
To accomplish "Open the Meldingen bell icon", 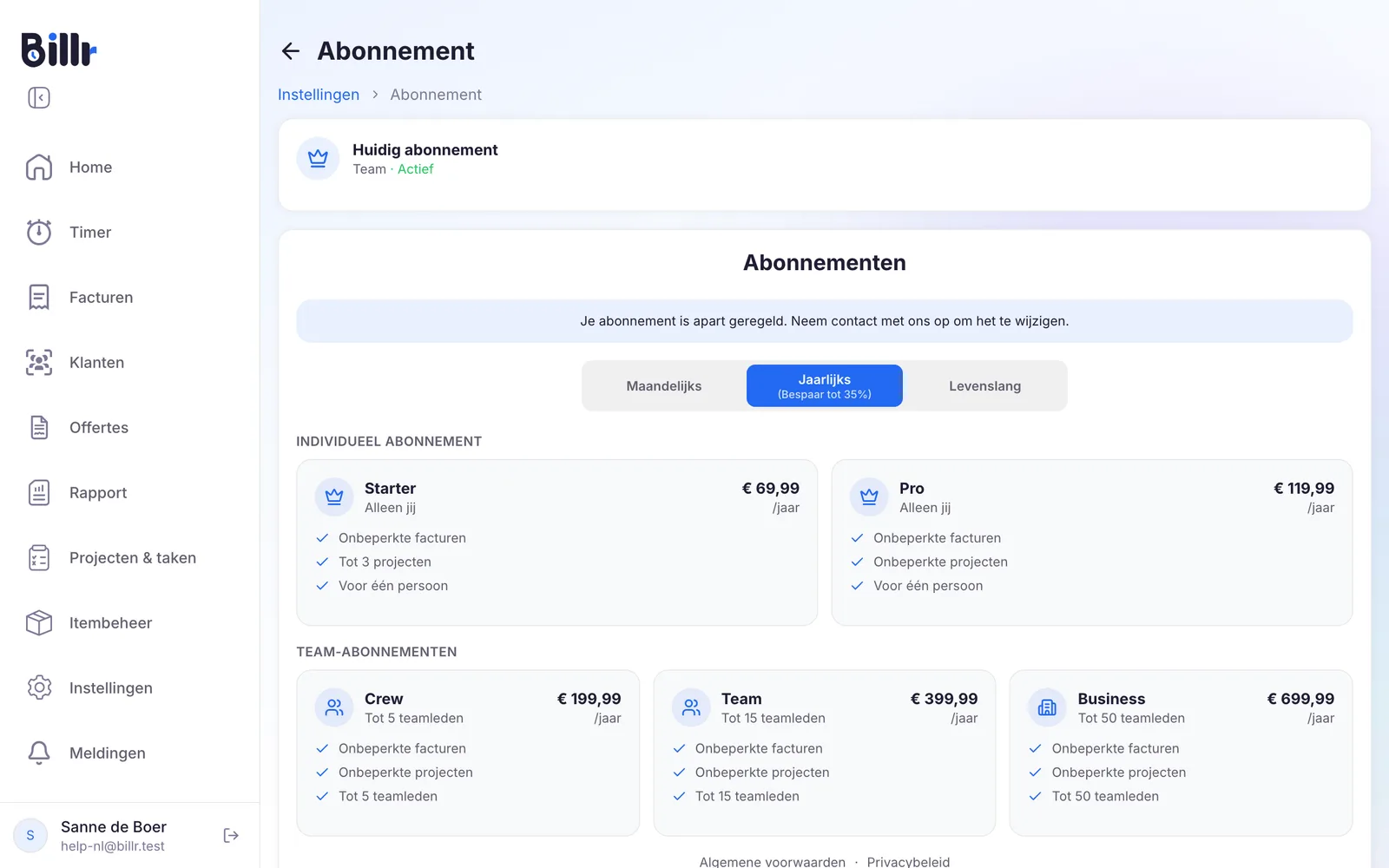I will point(39,753).
